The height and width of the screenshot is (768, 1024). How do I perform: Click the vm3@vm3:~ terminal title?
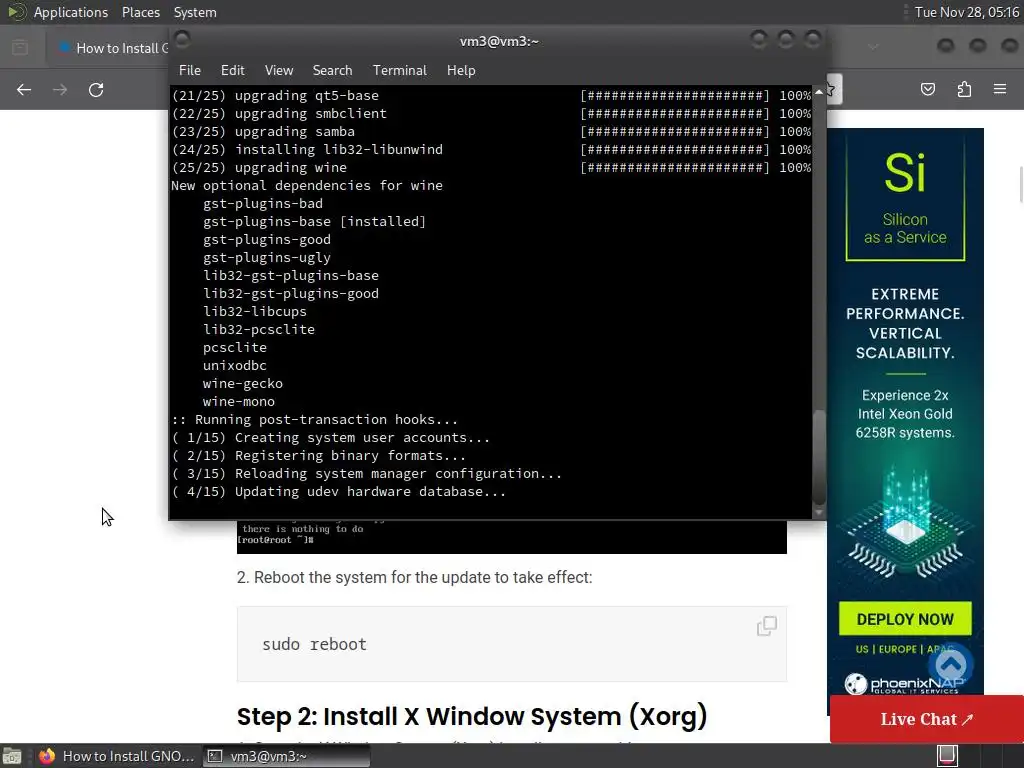(x=499, y=41)
